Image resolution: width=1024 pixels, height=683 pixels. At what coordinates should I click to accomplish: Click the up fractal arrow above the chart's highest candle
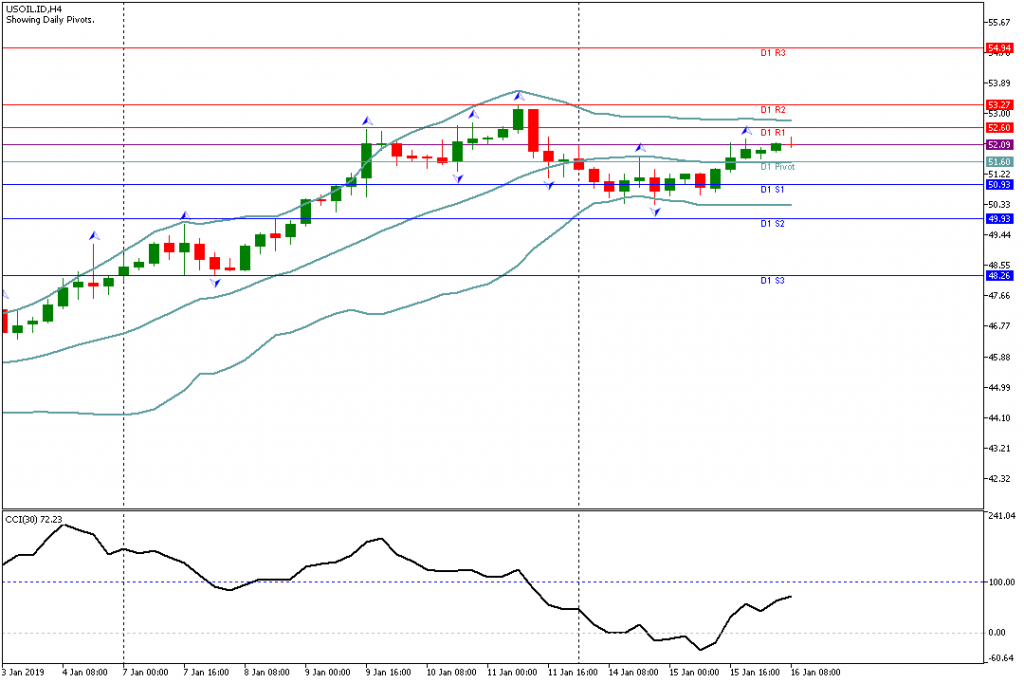[x=518, y=96]
